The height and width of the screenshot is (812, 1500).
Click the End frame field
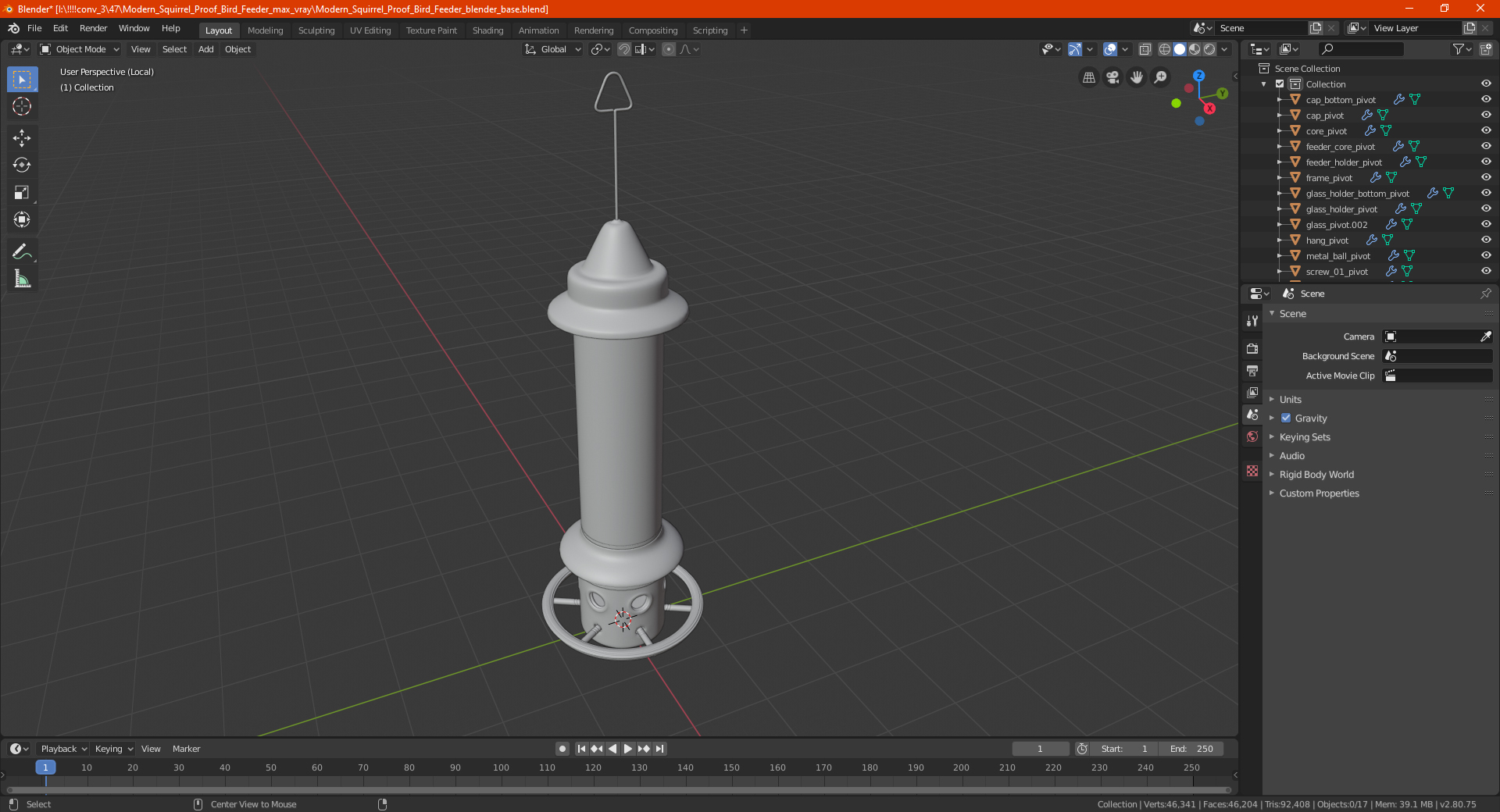point(1191,749)
